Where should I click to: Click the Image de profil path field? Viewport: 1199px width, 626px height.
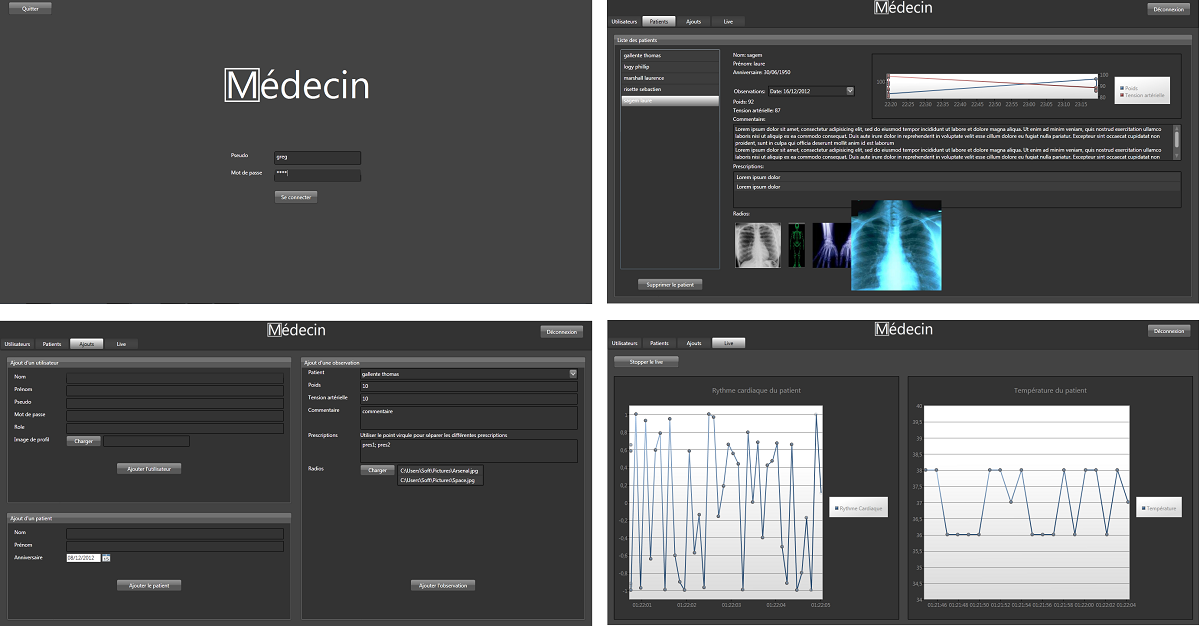pyautogui.click(x=146, y=441)
